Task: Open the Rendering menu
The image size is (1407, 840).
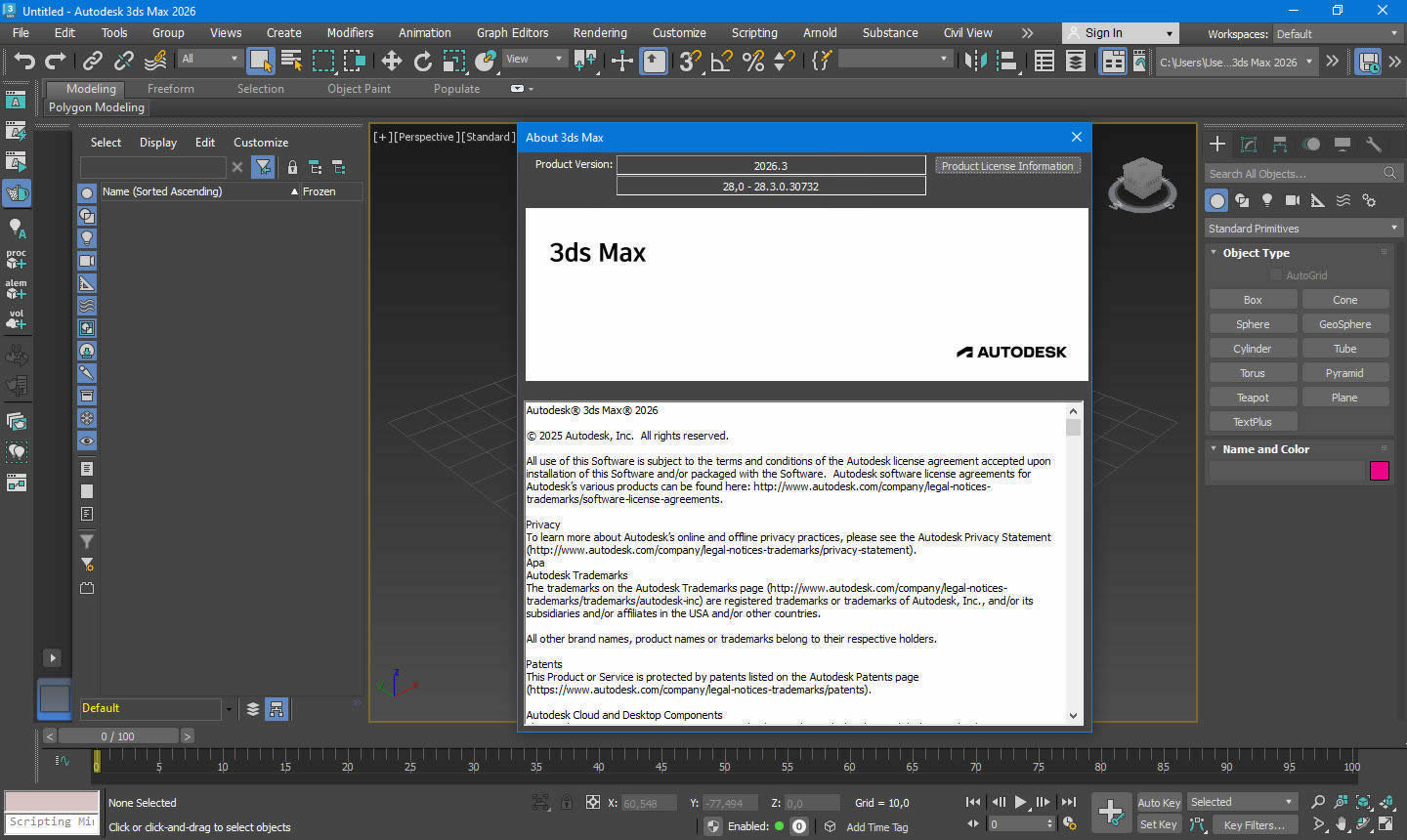Action: (x=599, y=32)
